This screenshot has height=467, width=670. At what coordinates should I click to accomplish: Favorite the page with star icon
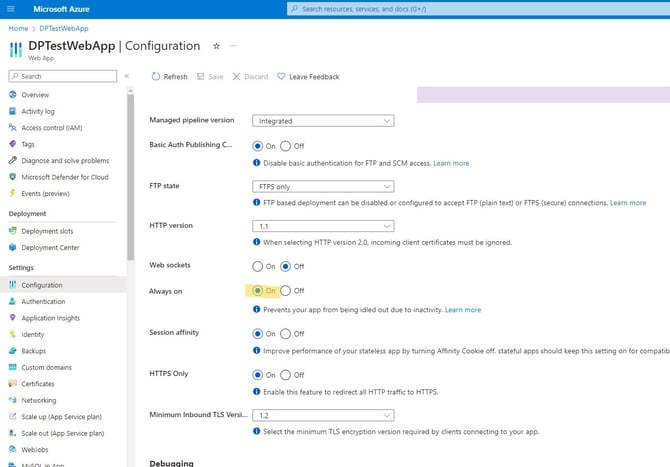point(216,46)
